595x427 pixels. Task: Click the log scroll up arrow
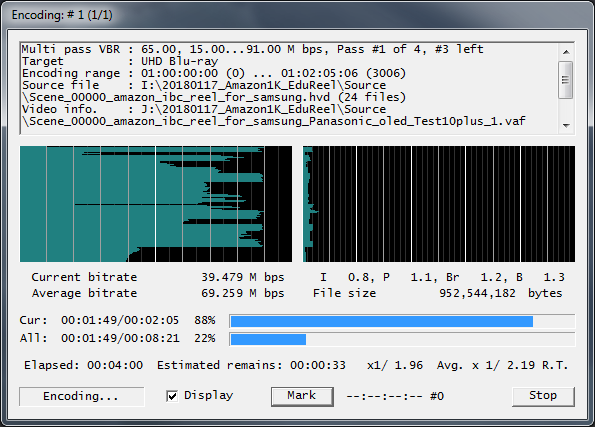(566, 52)
